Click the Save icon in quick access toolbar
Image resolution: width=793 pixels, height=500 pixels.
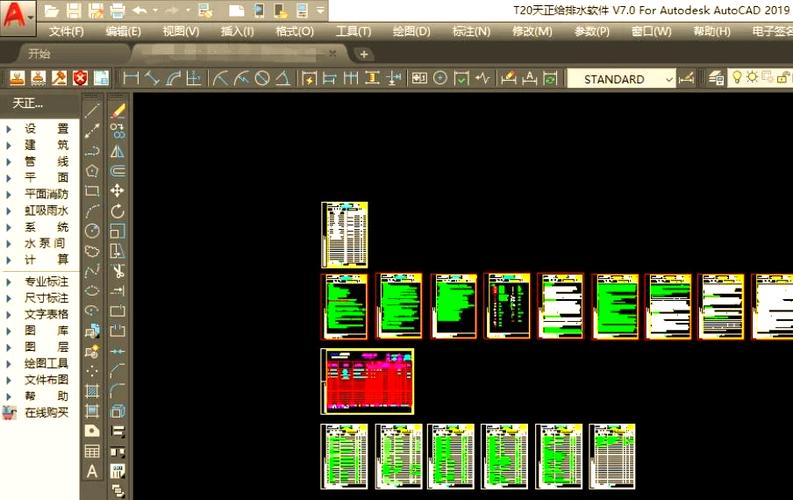(74, 11)
